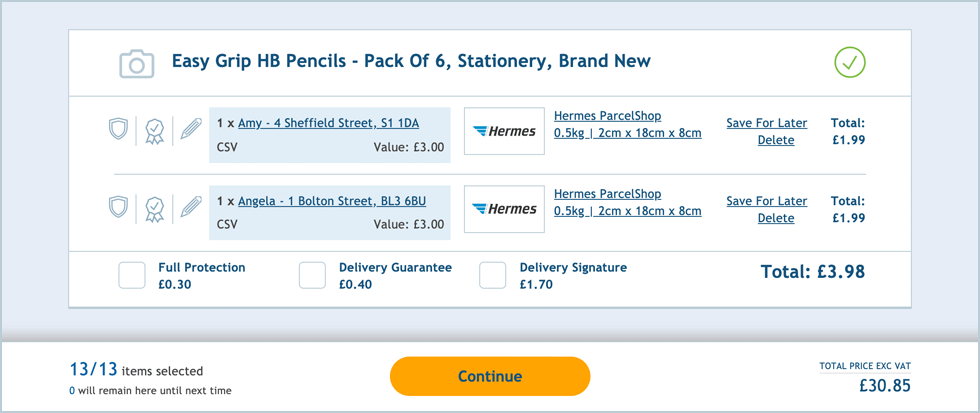Click the award ribbon icon in Angela's row
The image size is (980, 413).
click(154, 209)
